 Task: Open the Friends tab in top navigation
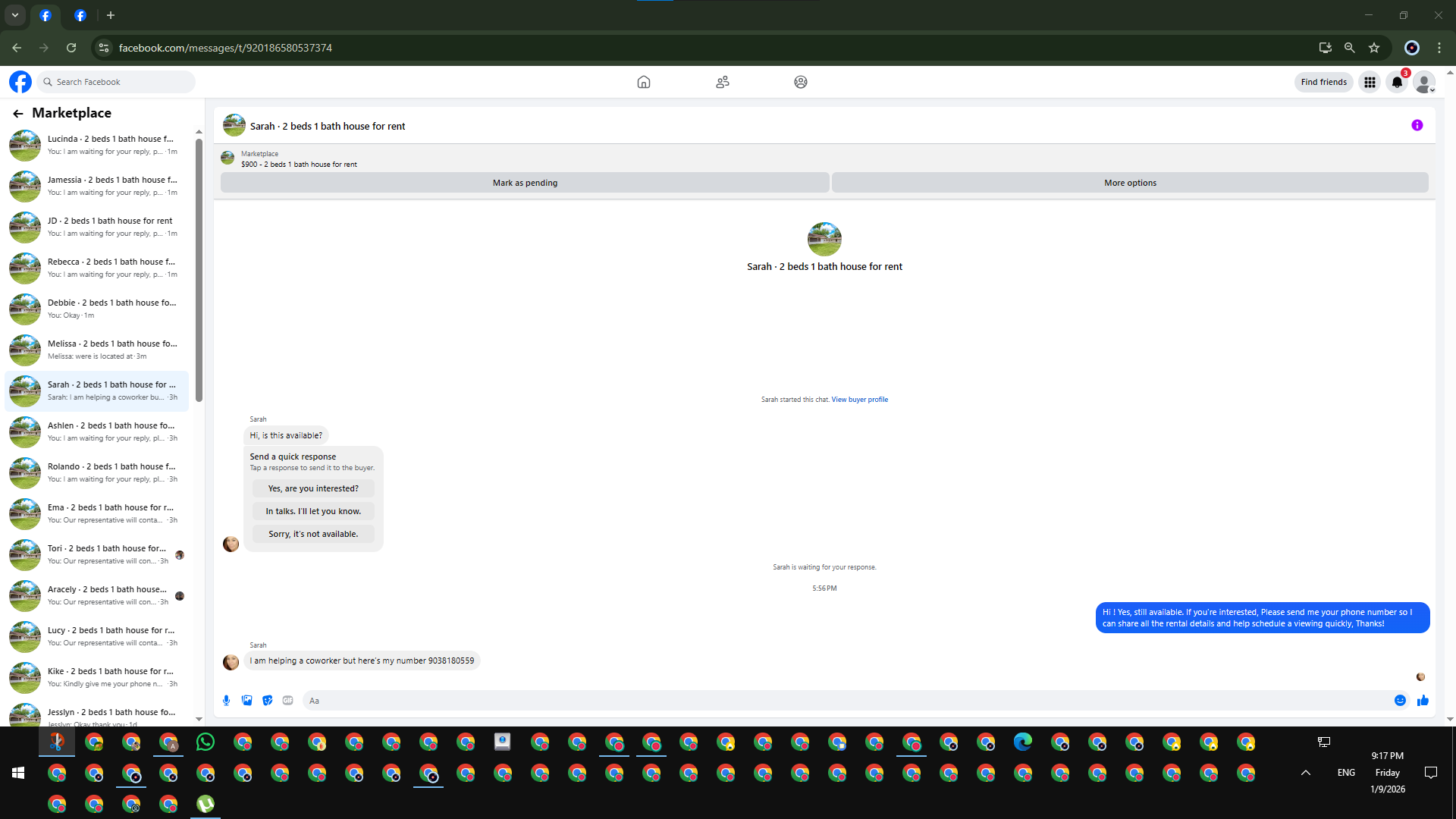click(x=722, y=82)
